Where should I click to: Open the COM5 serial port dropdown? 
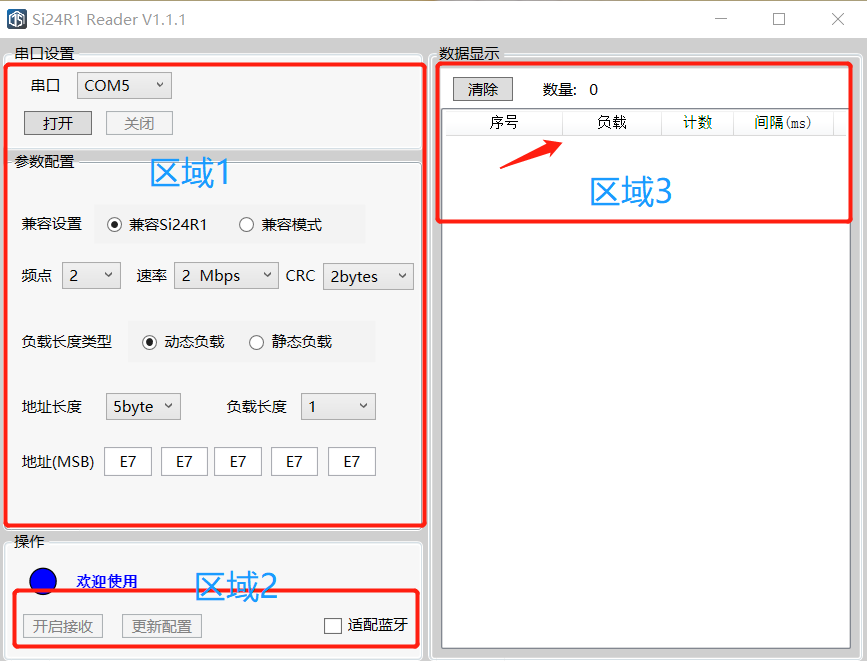pyautogui.click(x=124, y=86)
